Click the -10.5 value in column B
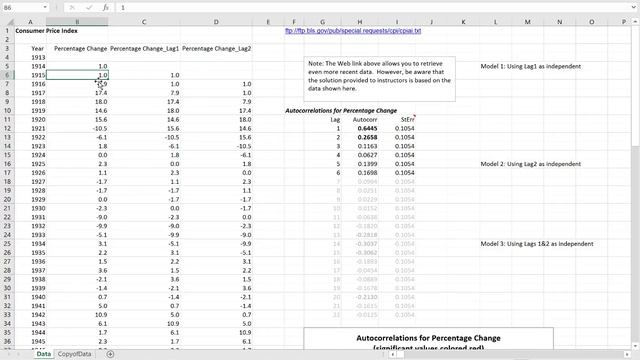 coord(100,128)
